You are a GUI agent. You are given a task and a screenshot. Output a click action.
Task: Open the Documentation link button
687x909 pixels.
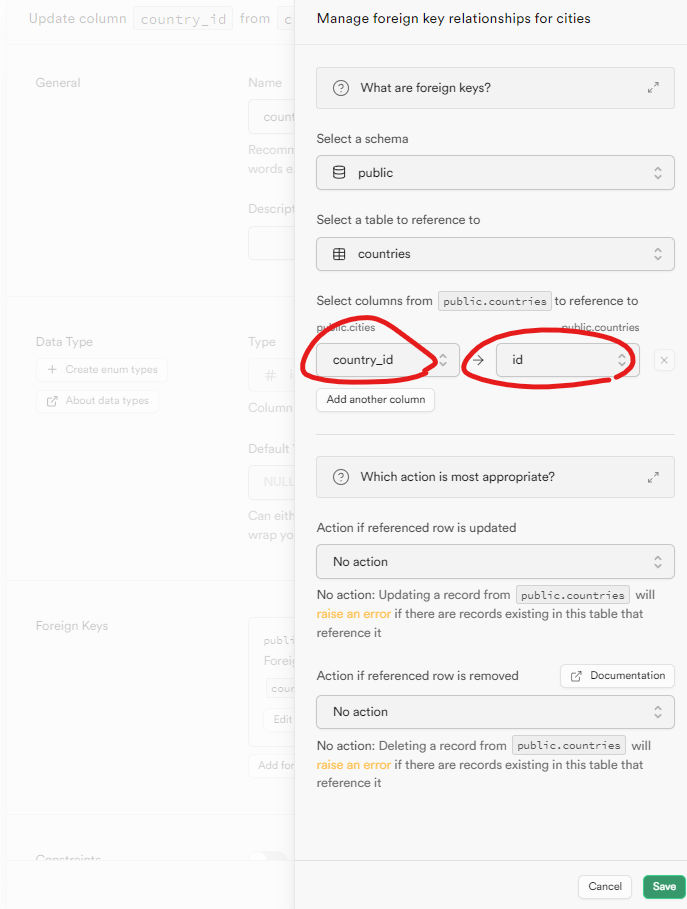[617, 676]
